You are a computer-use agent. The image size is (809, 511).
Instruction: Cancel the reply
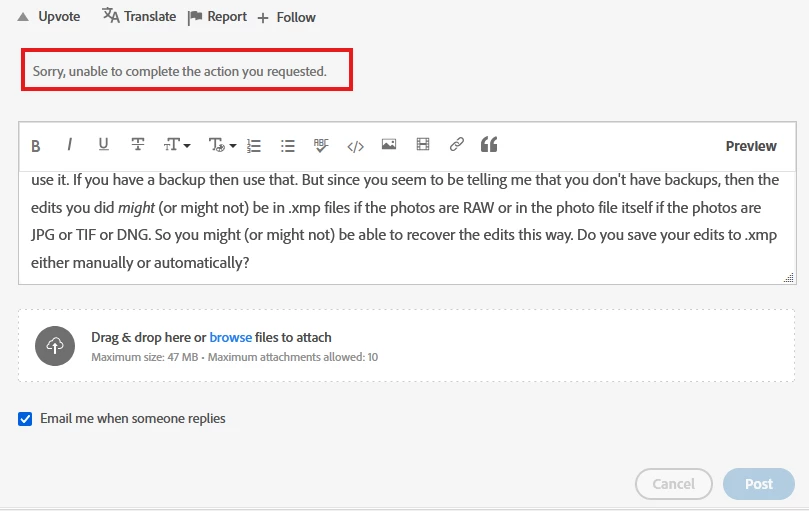[674, 484]
